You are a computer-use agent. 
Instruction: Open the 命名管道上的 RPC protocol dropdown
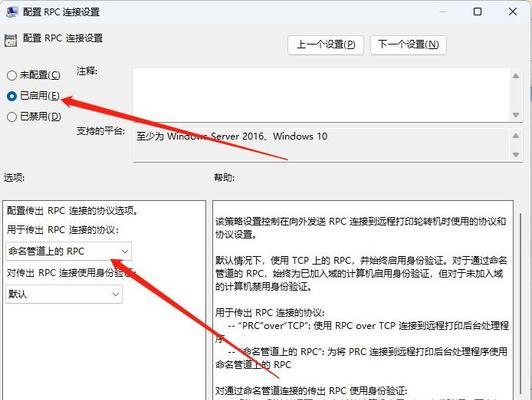[68, 251]
